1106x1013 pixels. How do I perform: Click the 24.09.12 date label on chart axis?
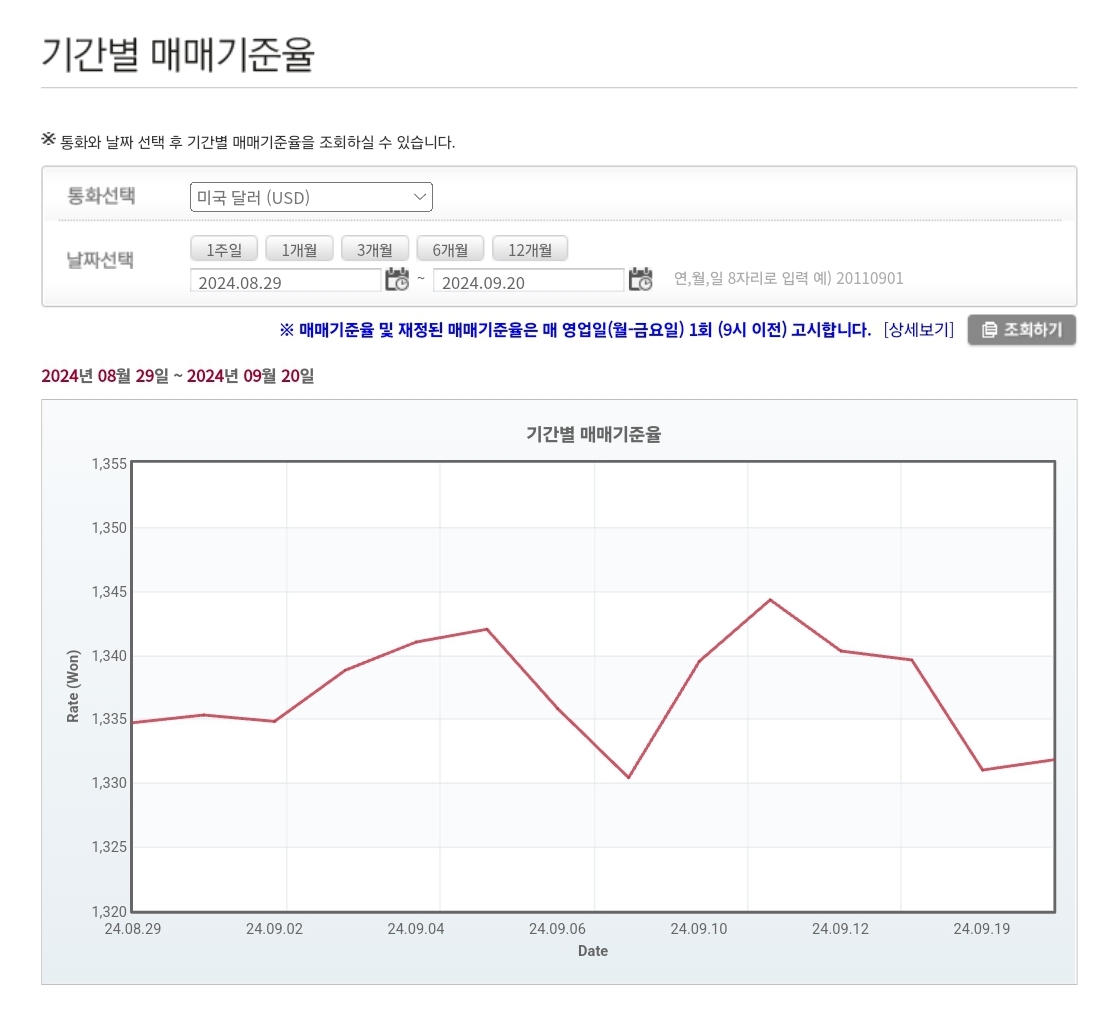840,928
